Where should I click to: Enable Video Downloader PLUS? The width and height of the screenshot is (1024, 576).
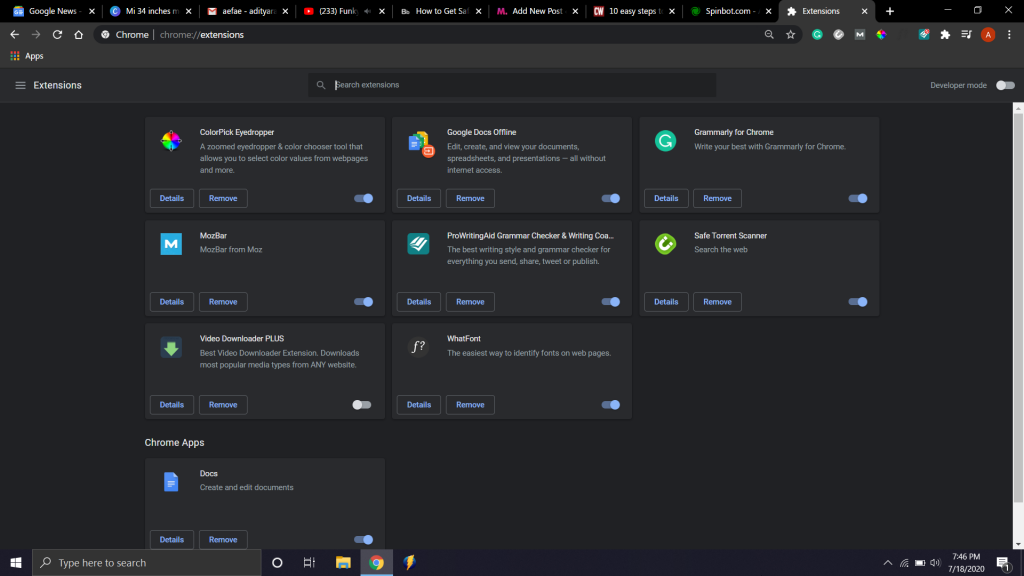362,405
